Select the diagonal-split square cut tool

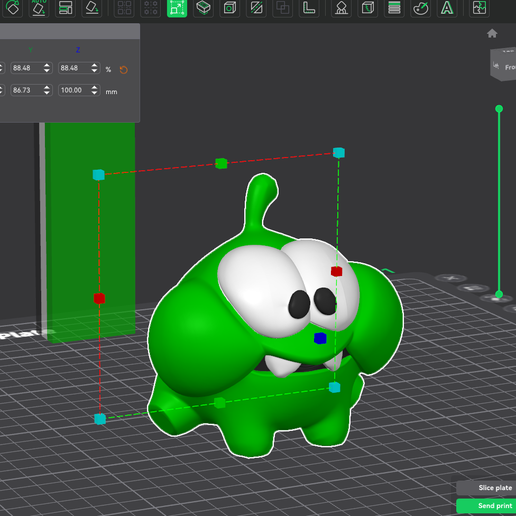tap(256, 8)
